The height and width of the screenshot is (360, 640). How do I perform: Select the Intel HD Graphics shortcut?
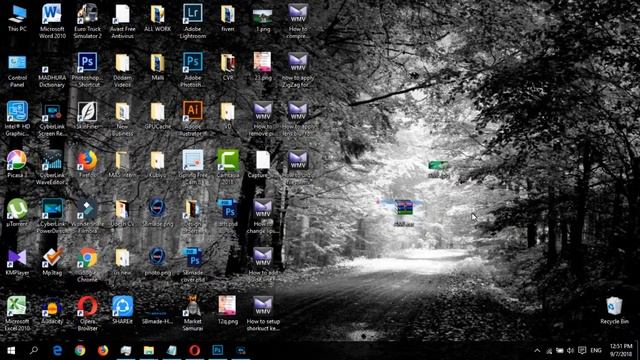17,119
